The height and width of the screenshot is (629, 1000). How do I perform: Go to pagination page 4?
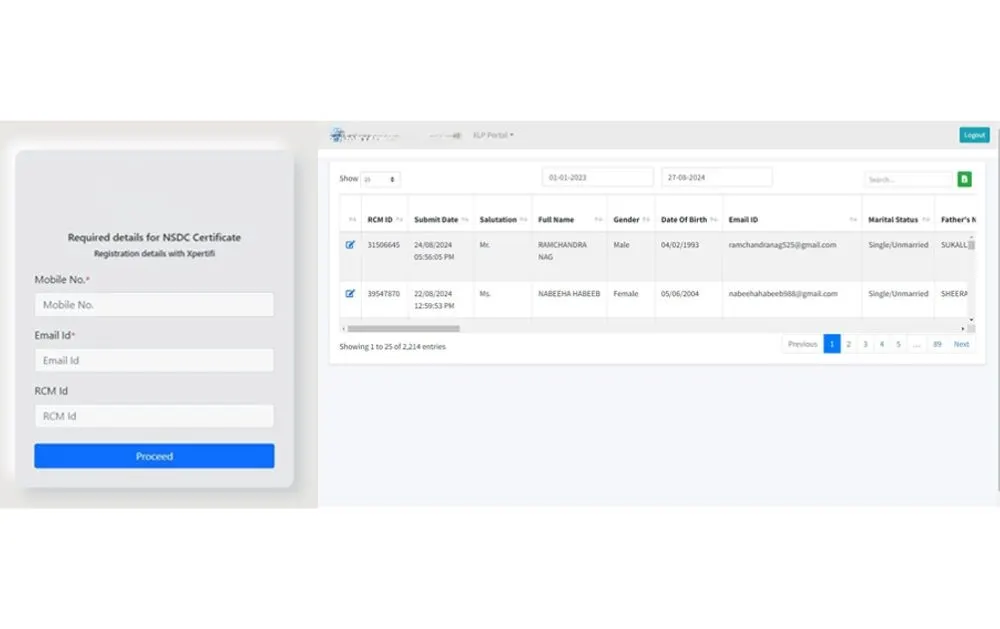pos(882,344)
